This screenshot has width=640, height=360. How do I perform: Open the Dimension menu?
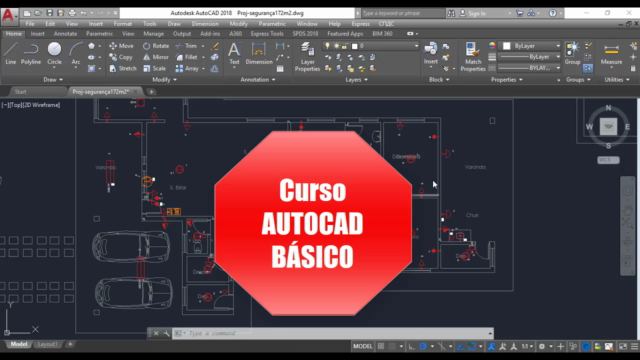(x=205, y=24)
